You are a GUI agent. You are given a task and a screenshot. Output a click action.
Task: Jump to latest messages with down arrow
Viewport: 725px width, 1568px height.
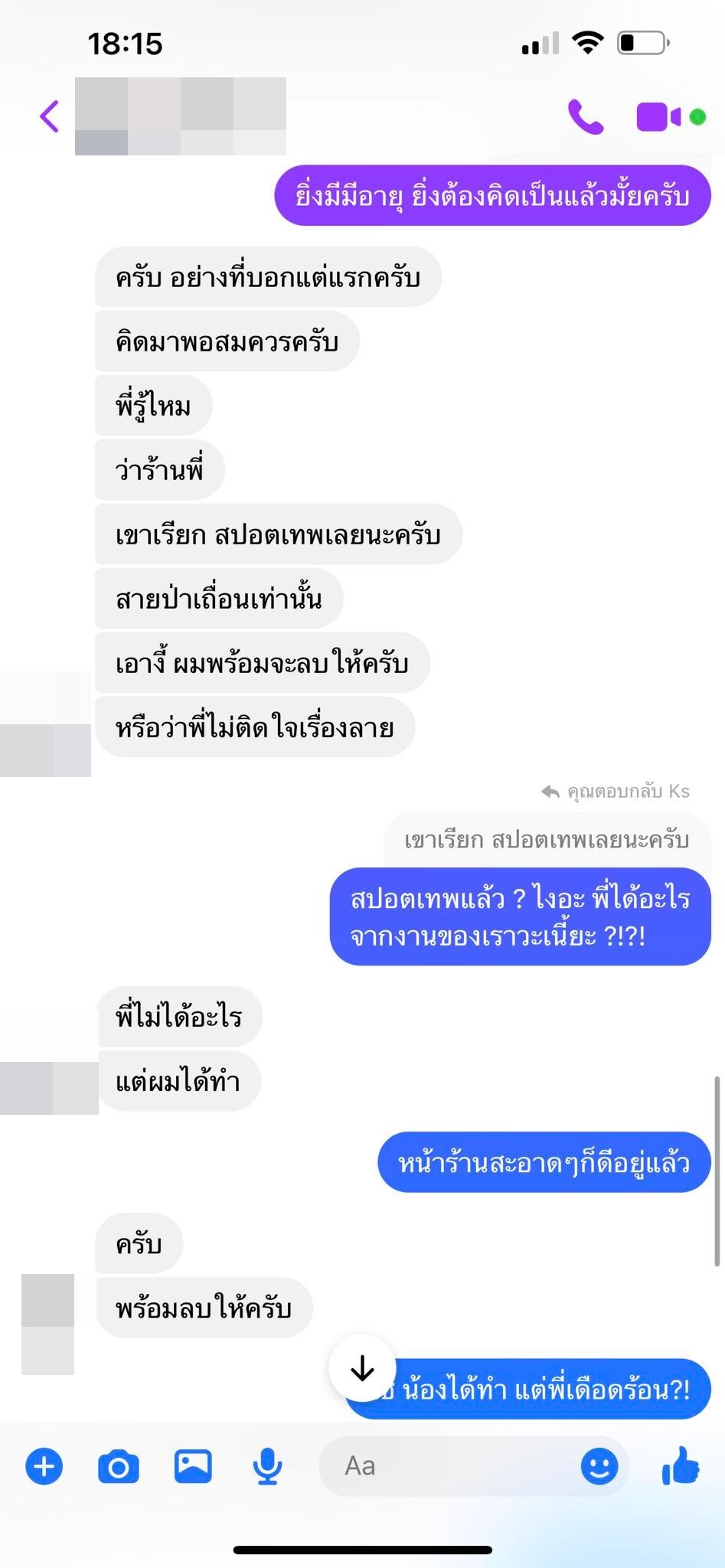coord(362,1368)
